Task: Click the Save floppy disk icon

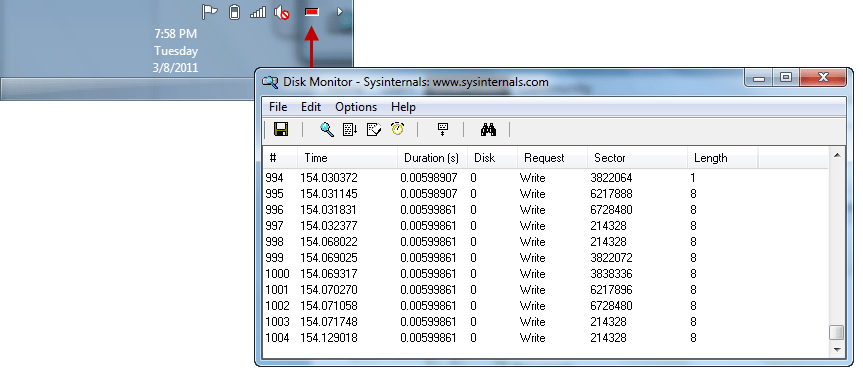Action: tap(281, 130)
